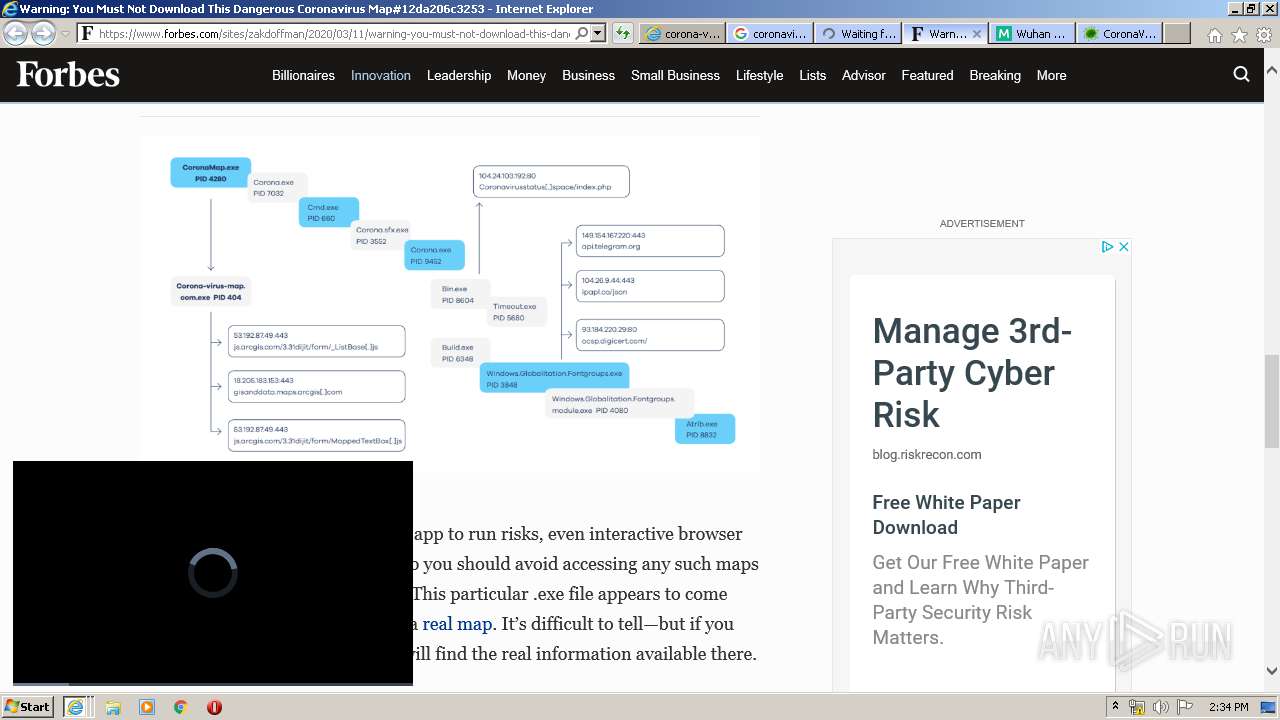Click the malware process diagram image
This screenshot has width=1280, height=720.
(450, 302)
